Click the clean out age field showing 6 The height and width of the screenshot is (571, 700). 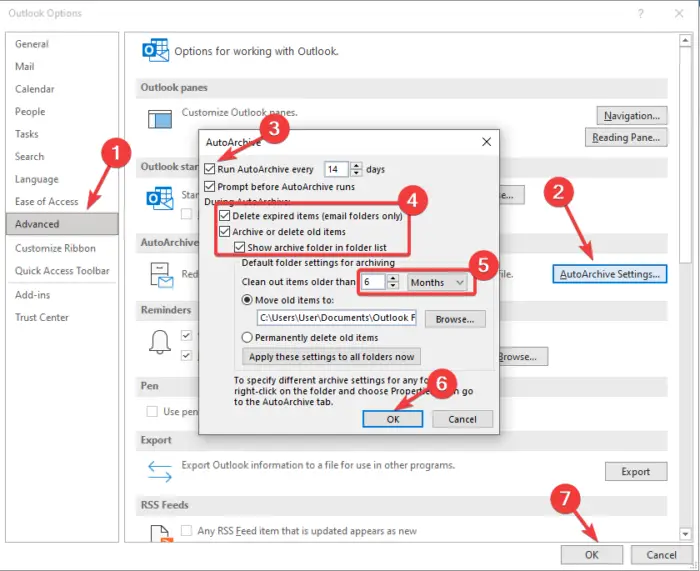pyautogui.click(x=373, y=282)
